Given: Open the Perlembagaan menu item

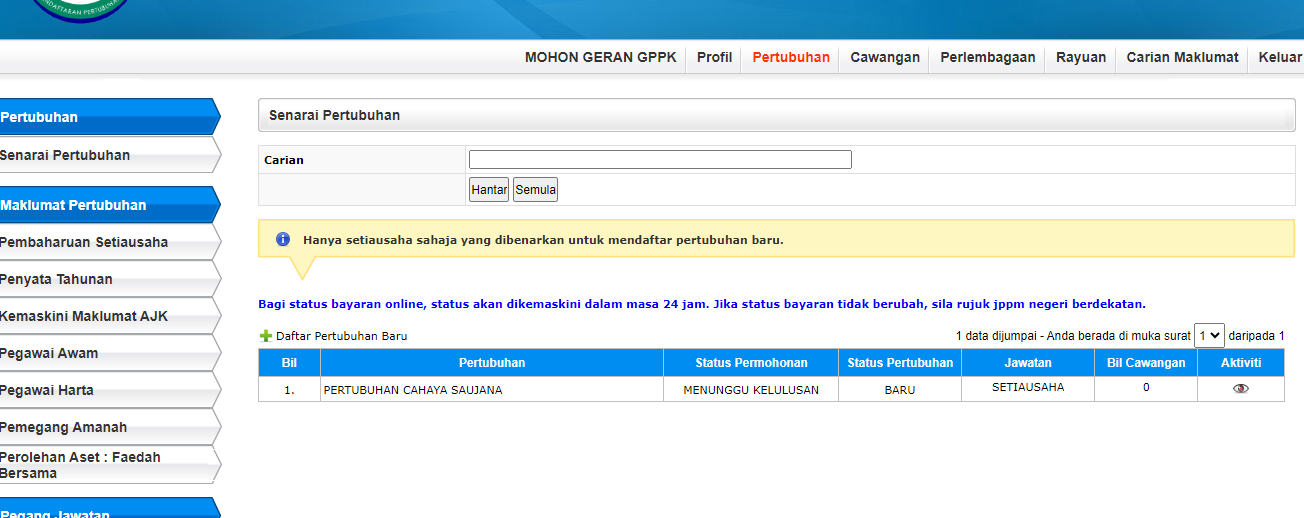Looking at the screenshot, I should point(987,57).
